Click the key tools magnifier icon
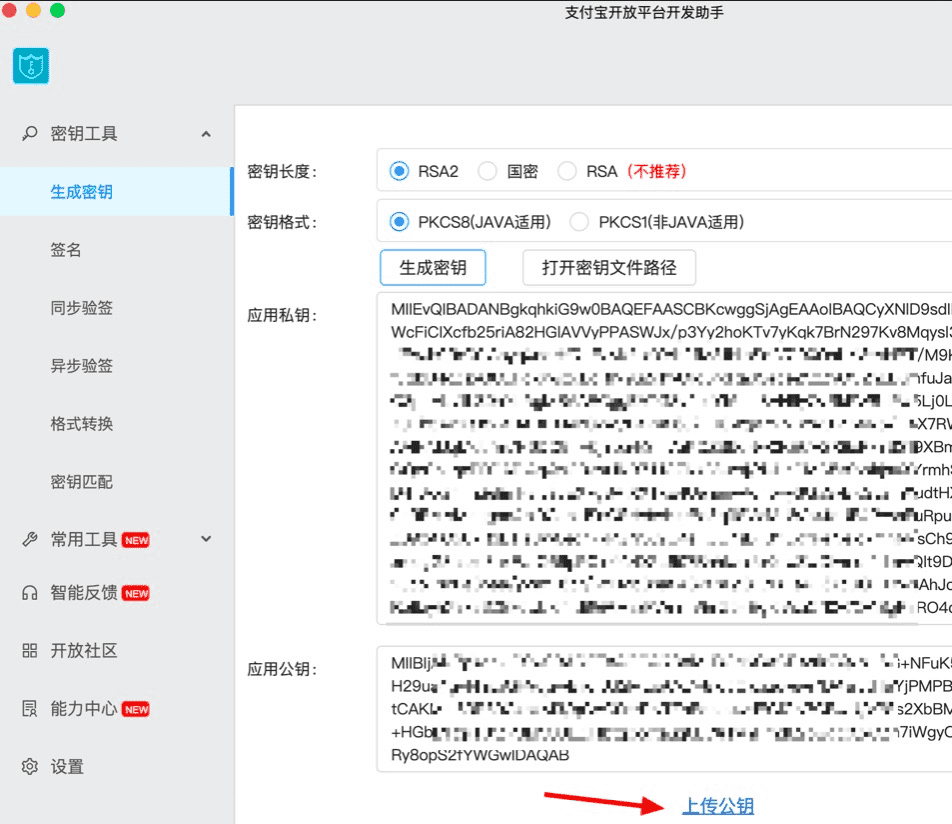 pyautogui.click(x=29, y=133)
